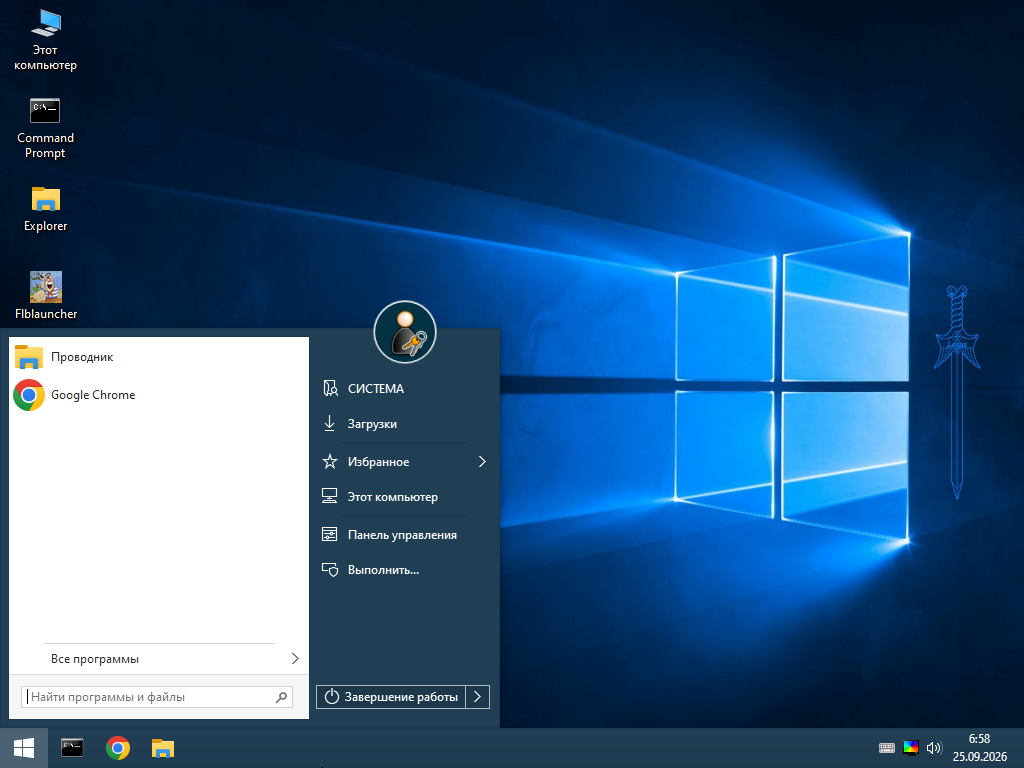Screen dimensions: 1024x768
Task: Open Command Prompt from the taskbar
Action: [x=72, y=748]
